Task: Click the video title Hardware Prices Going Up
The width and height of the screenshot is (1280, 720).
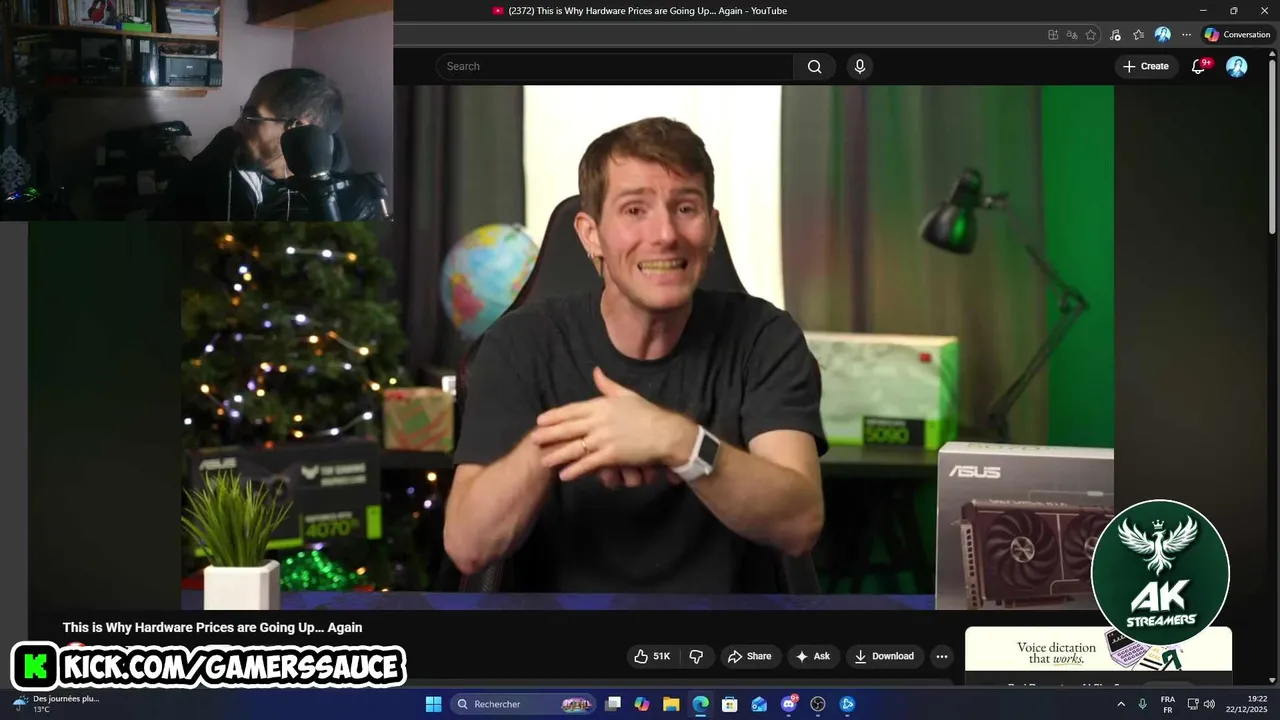Action: click(x=212, y=627)
